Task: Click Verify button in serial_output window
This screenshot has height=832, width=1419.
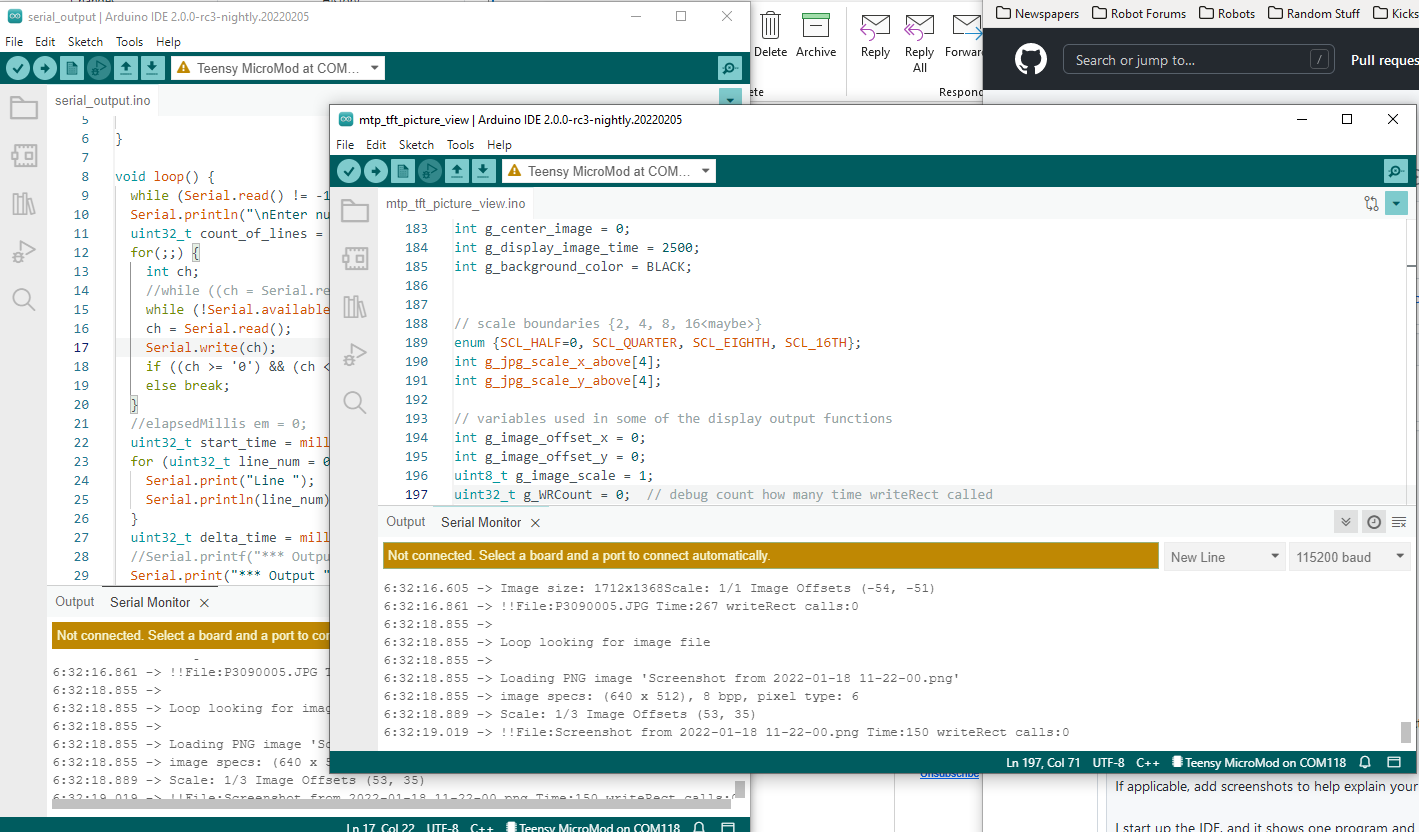Action: (x=18, y=68)
